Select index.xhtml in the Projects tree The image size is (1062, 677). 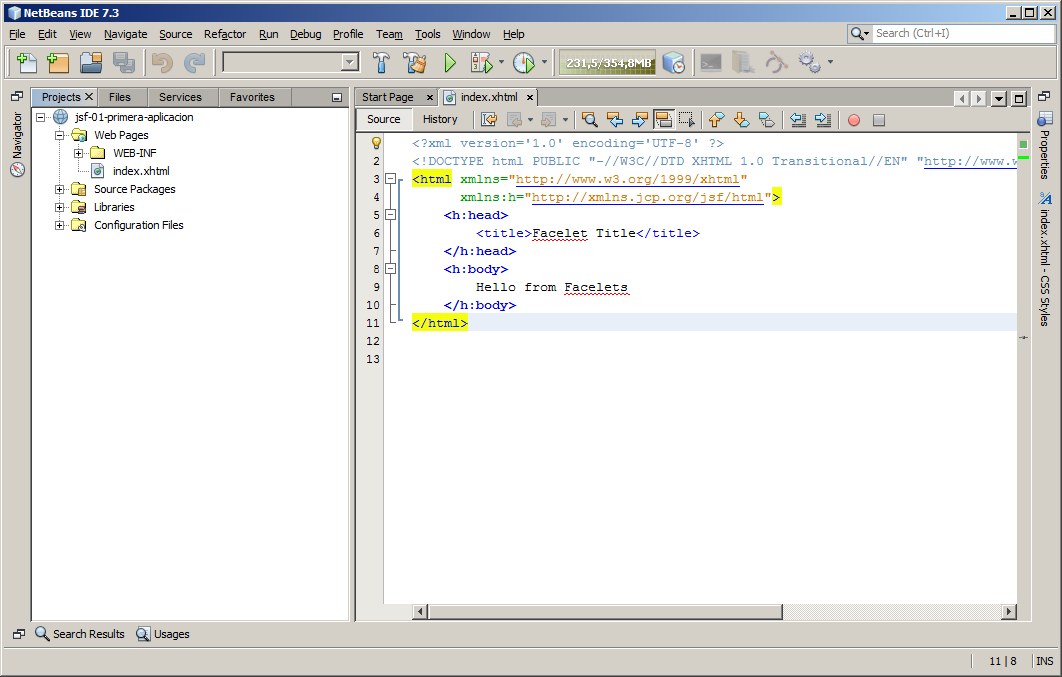pyautogui.click(x=141, y=171)
